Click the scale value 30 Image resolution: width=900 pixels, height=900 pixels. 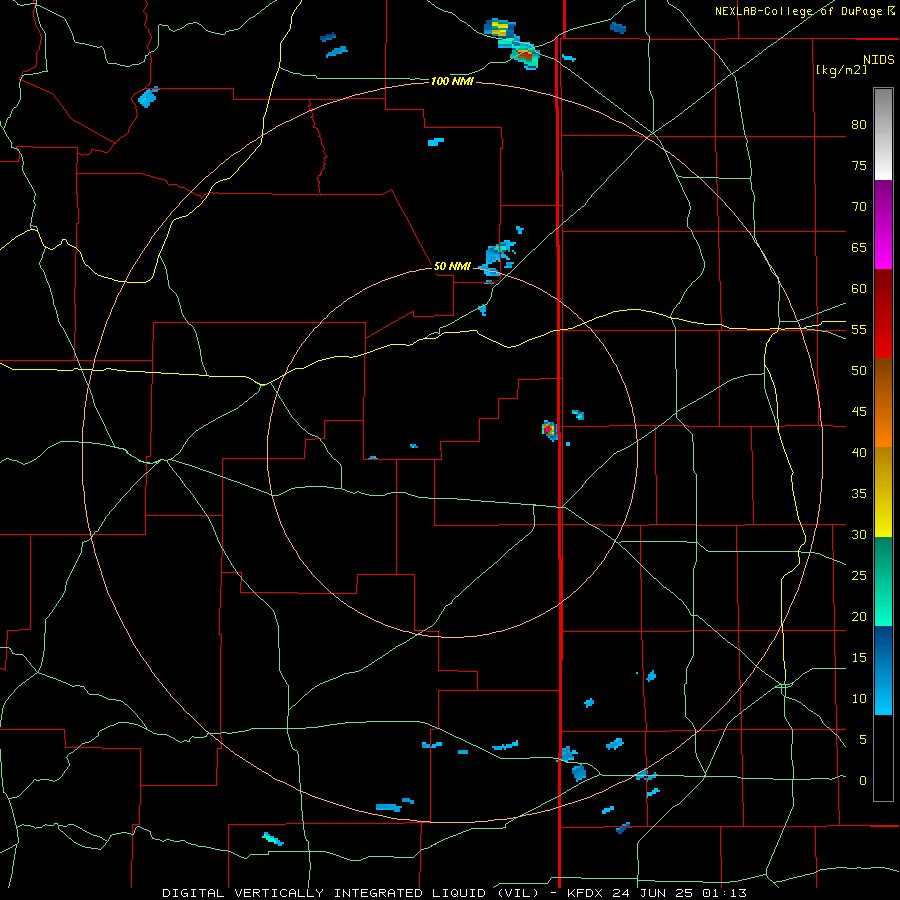[859, 534]
